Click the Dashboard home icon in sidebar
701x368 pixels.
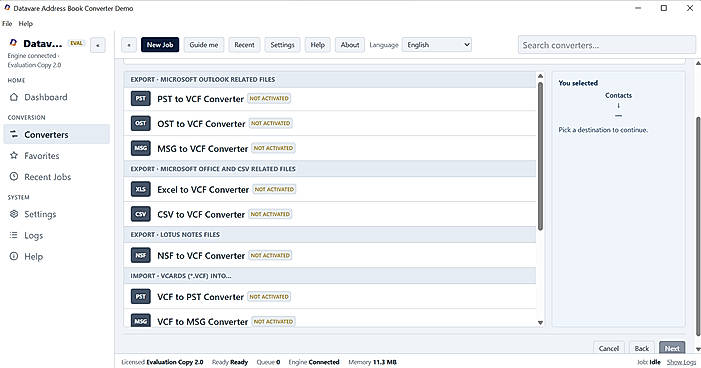(x=14, y=97)
